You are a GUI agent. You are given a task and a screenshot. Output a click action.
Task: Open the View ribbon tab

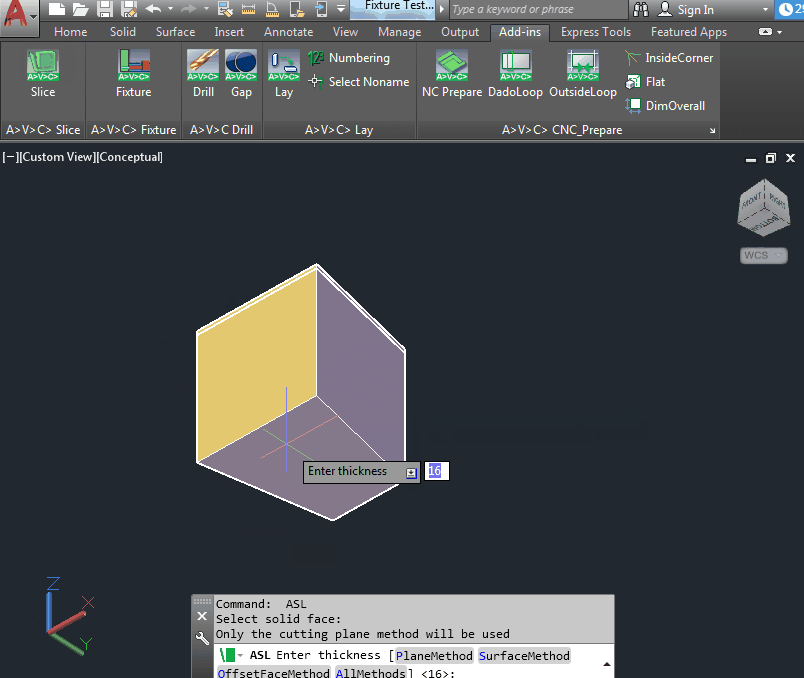(346, 32)
